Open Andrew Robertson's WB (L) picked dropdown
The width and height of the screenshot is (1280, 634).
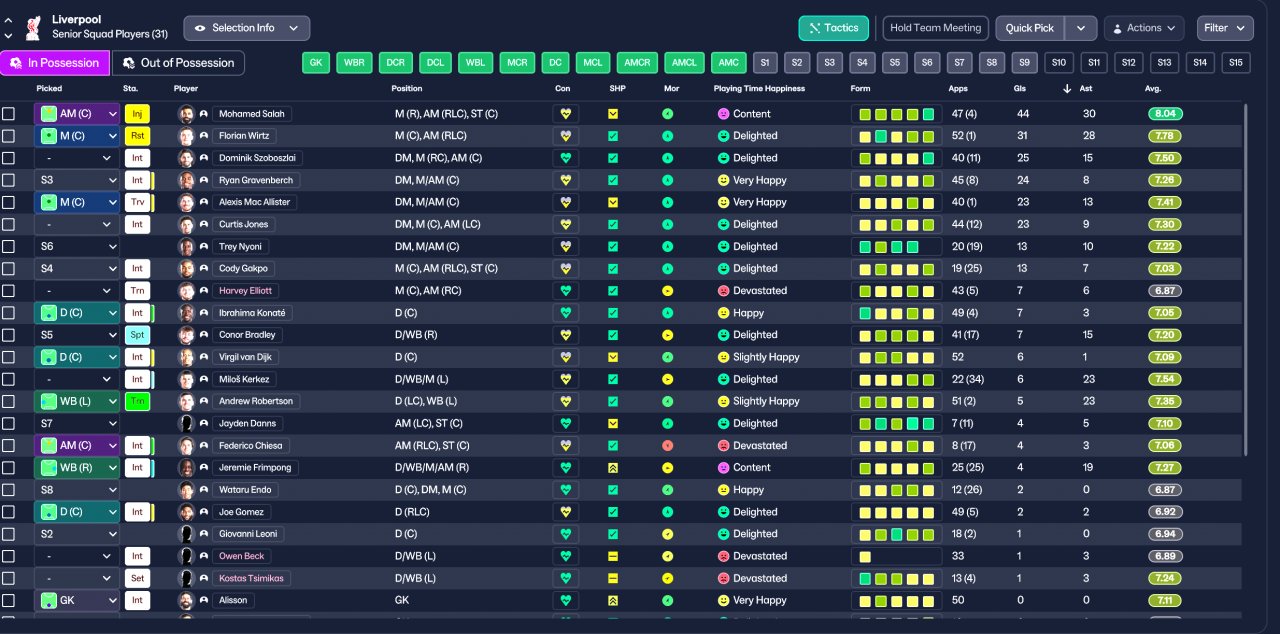pos(77,401)
